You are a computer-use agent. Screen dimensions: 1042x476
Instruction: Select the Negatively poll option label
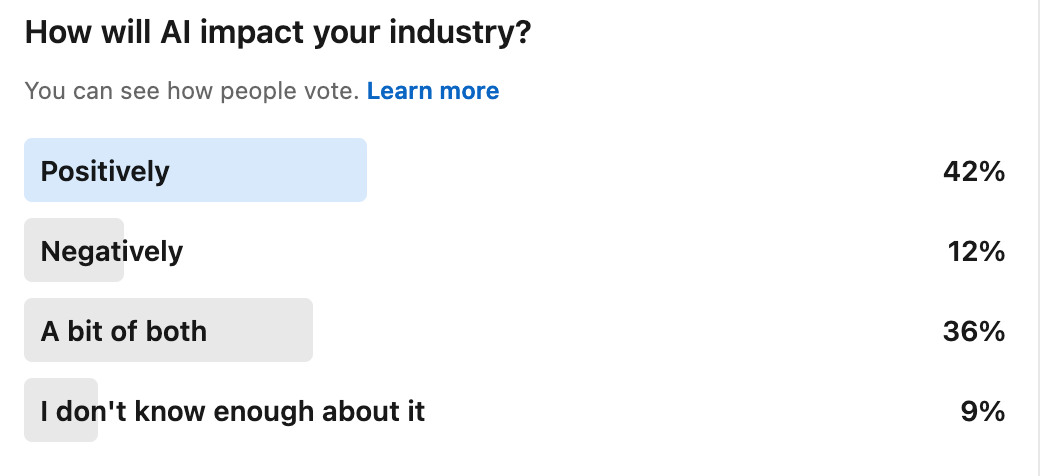click(112, 251)
